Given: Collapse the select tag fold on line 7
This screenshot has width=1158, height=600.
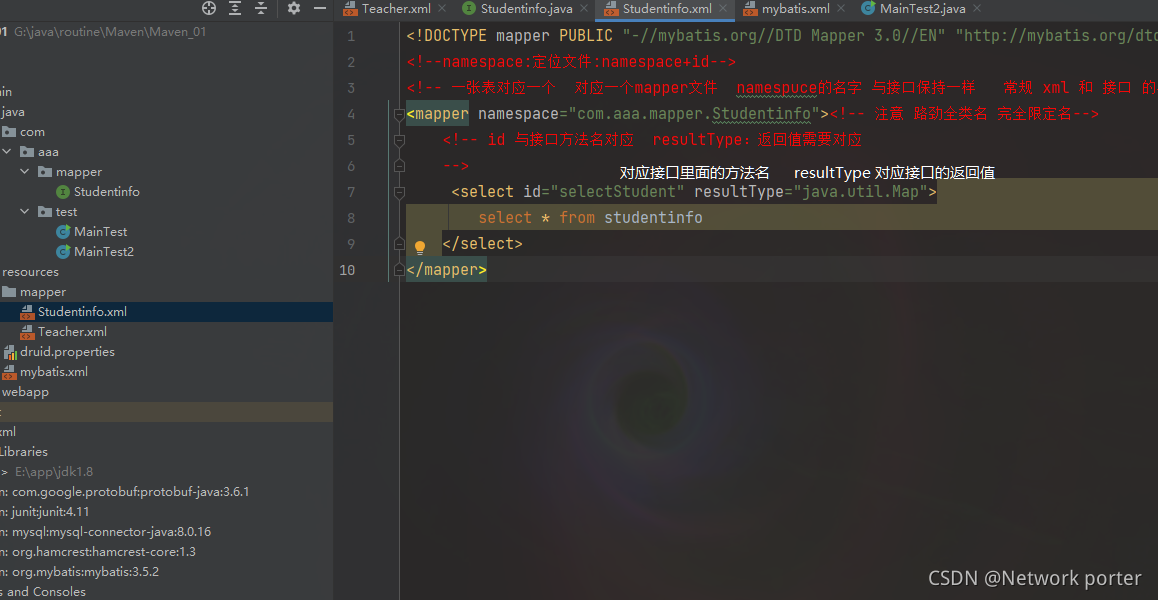Looking at the screenshot, I should click(x=400, y=191).
